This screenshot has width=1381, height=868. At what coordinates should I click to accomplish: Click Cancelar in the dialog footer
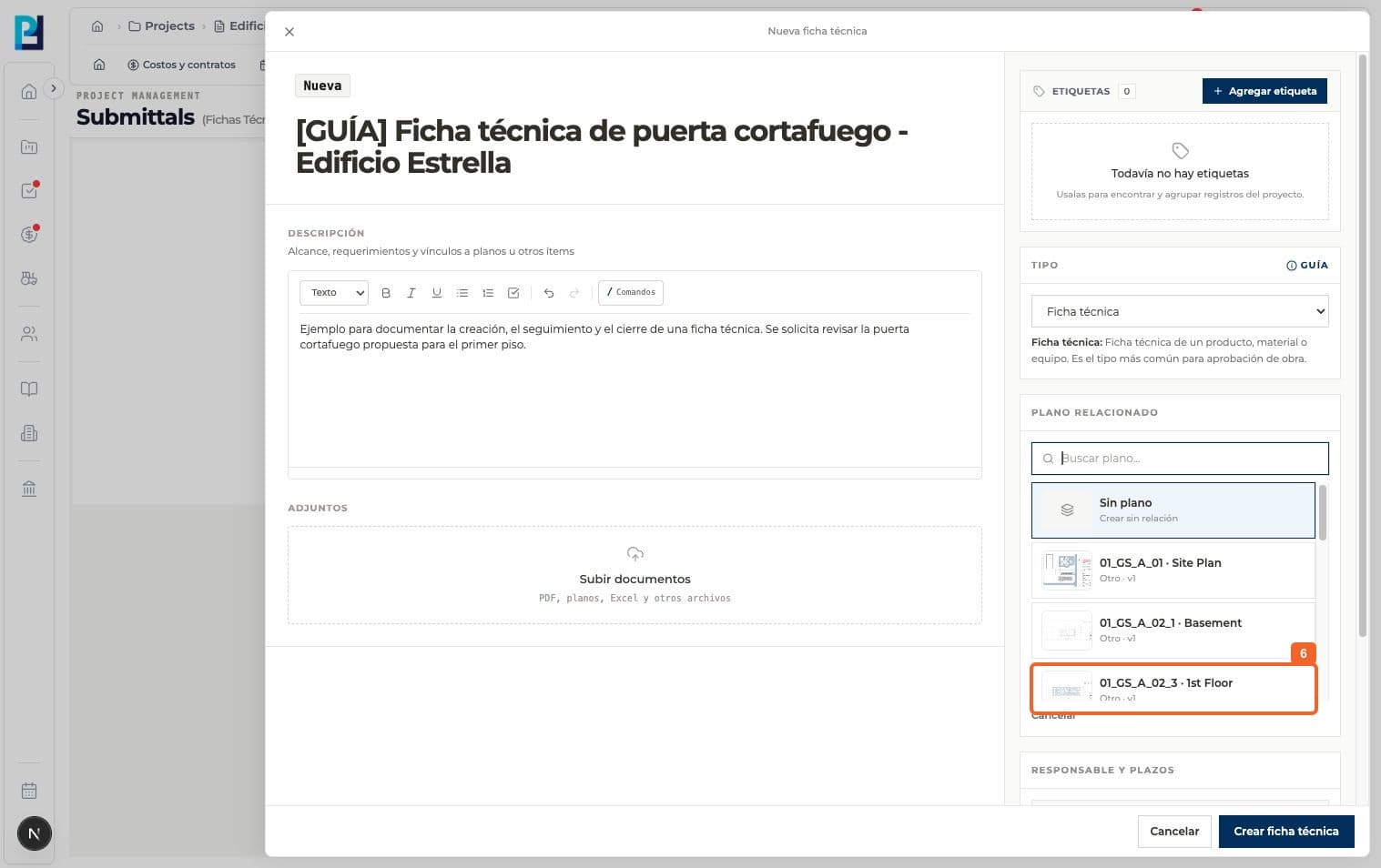tap(1174, 832)
